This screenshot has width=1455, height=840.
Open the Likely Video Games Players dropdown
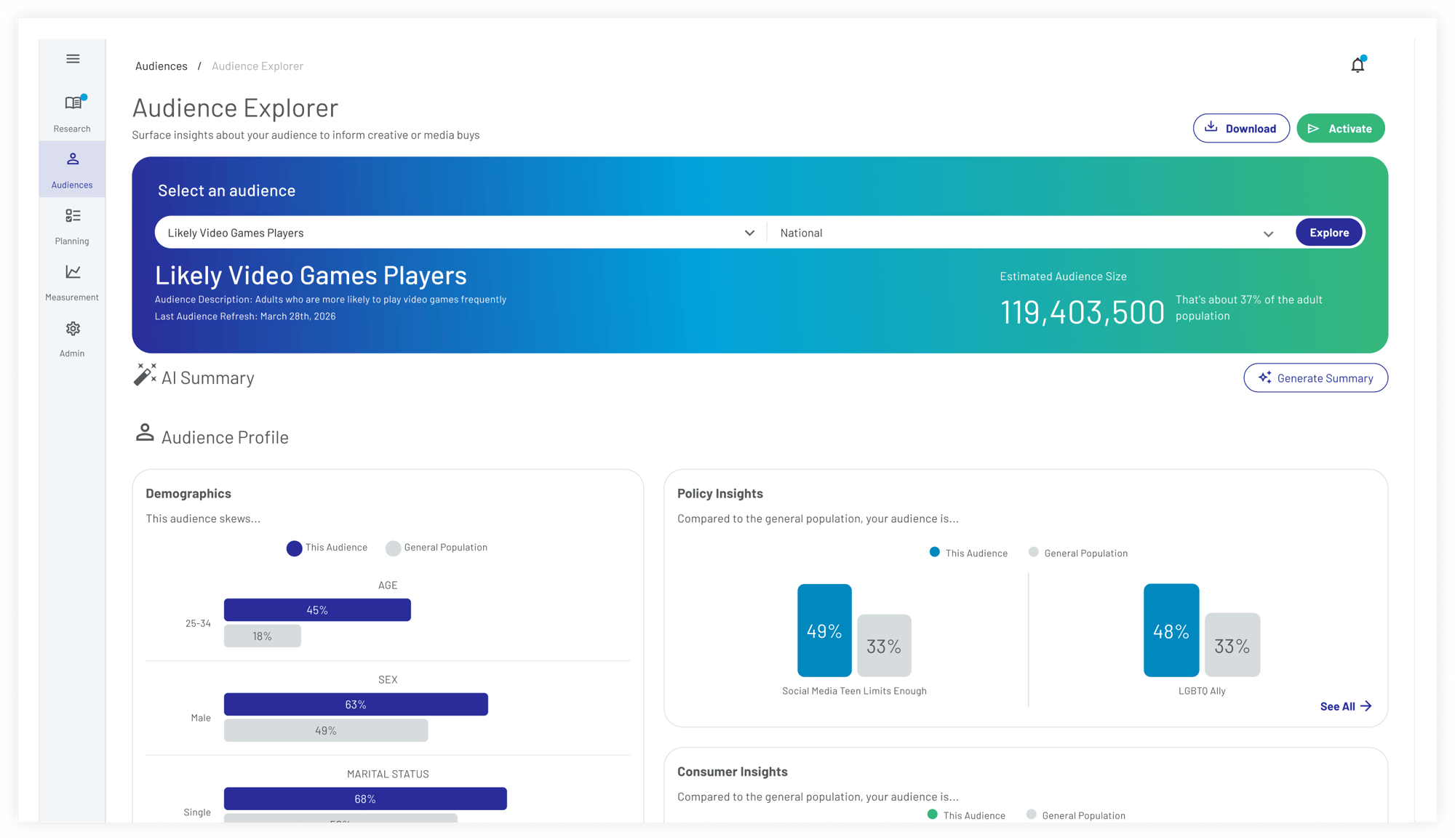click(x=461, y=233)
